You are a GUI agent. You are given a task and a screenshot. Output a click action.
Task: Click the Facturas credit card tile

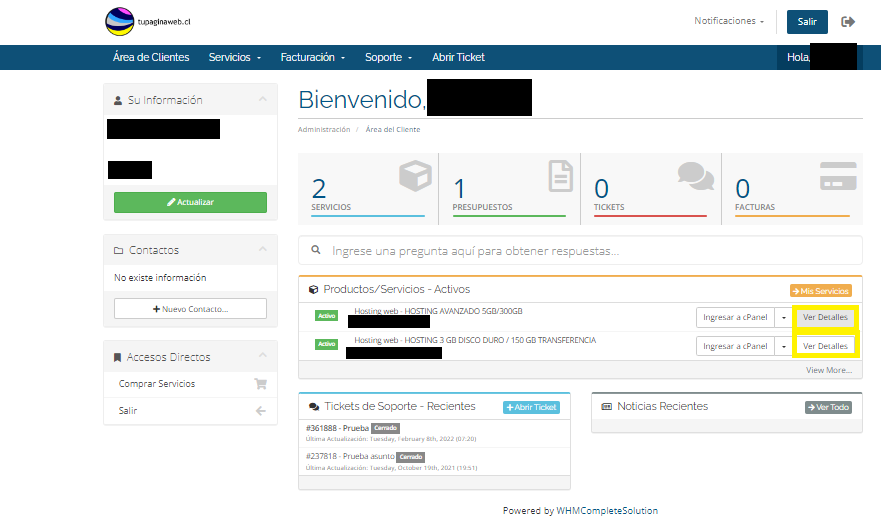pos(791,186)
